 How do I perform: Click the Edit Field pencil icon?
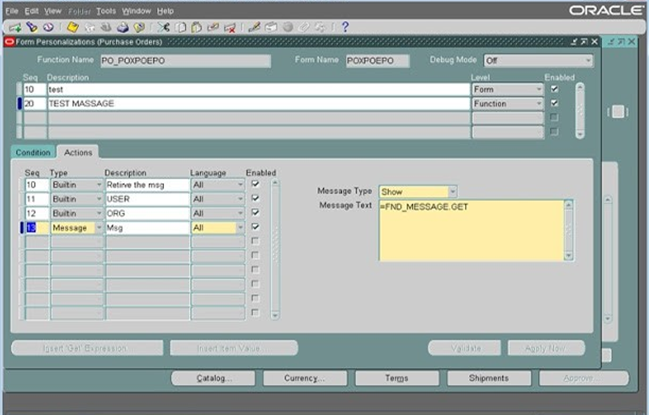[254, 28]
